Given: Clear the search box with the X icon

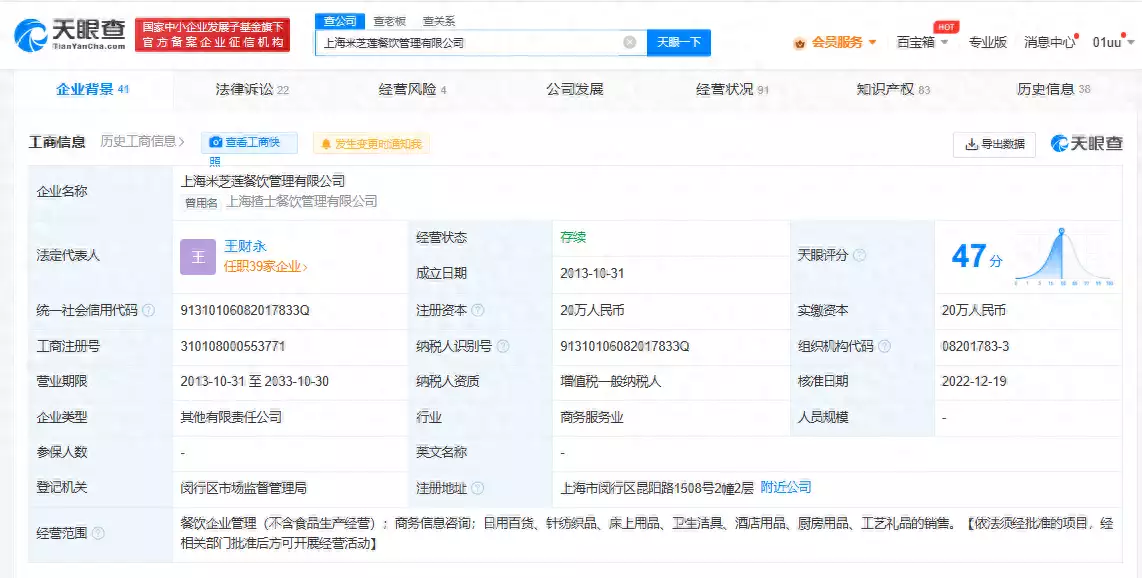Looking at the screenshot, I should (x=629, y=42).
